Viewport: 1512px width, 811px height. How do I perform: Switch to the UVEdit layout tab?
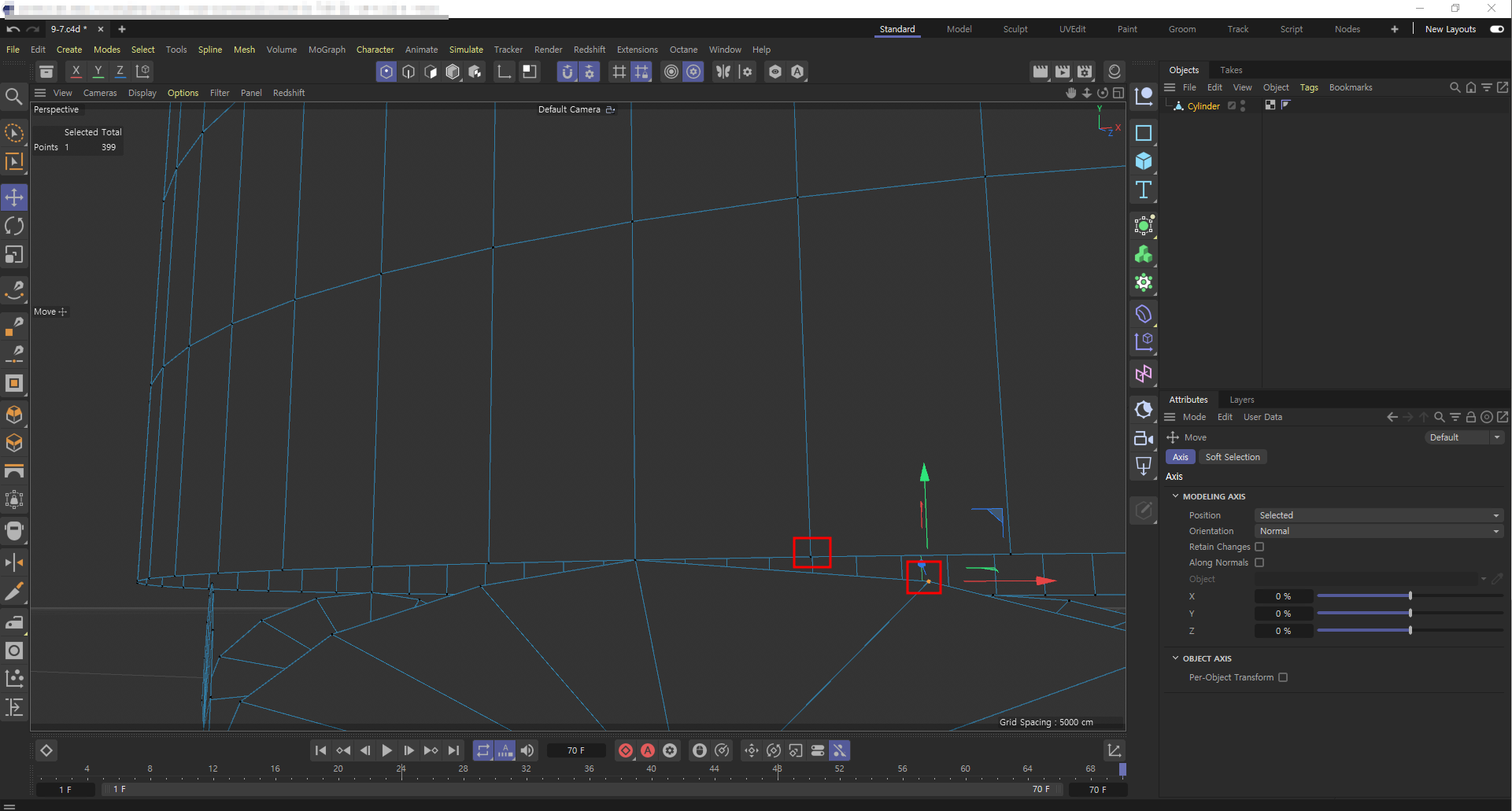tap(1072, 29)
